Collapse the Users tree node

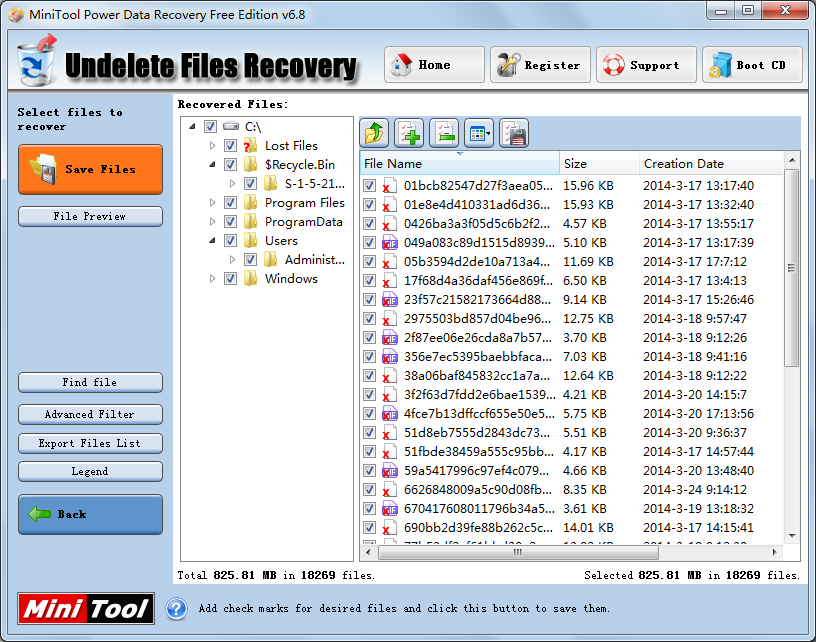point(212,240)
